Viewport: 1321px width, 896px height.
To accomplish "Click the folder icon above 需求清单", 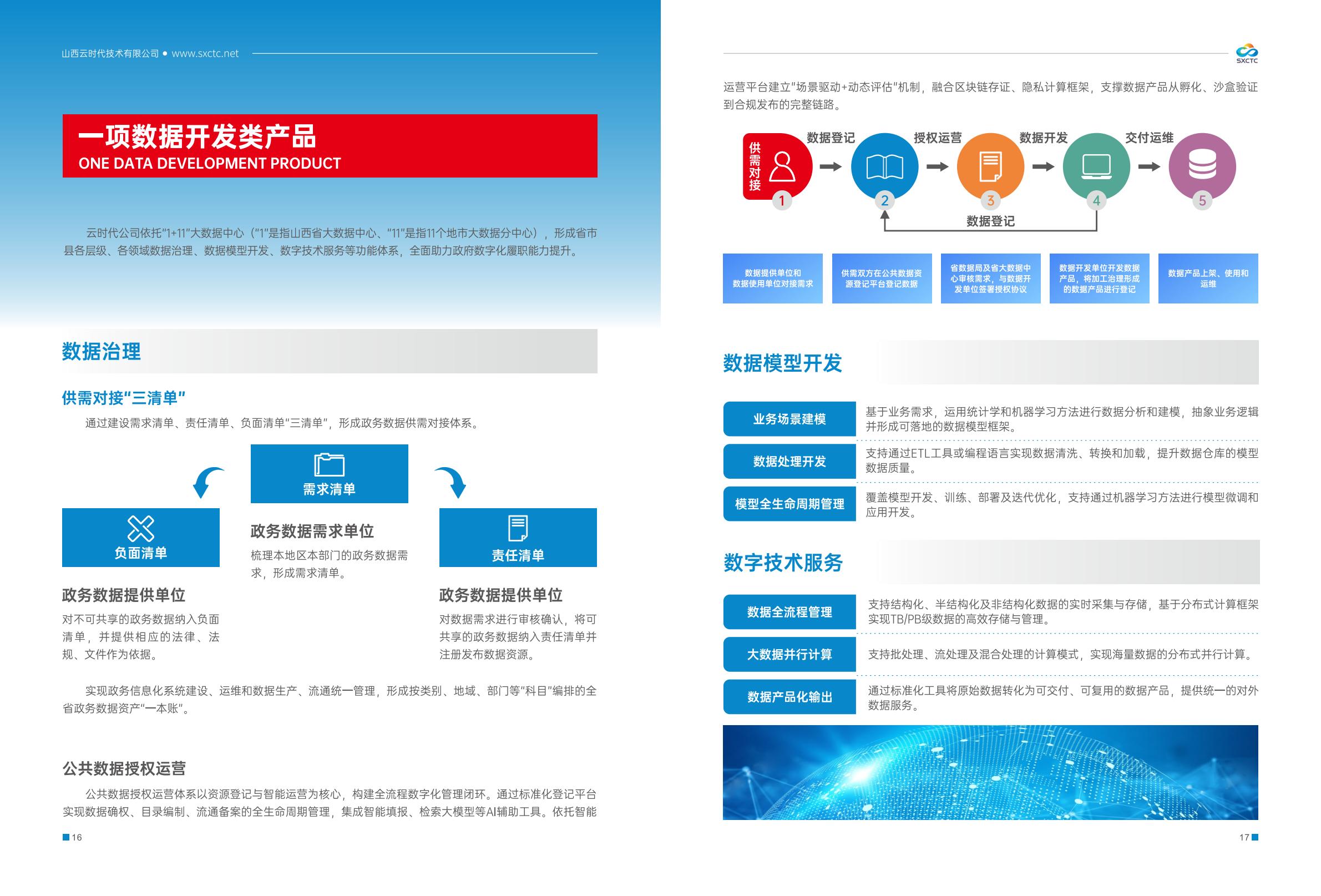I will pos(329,464).
